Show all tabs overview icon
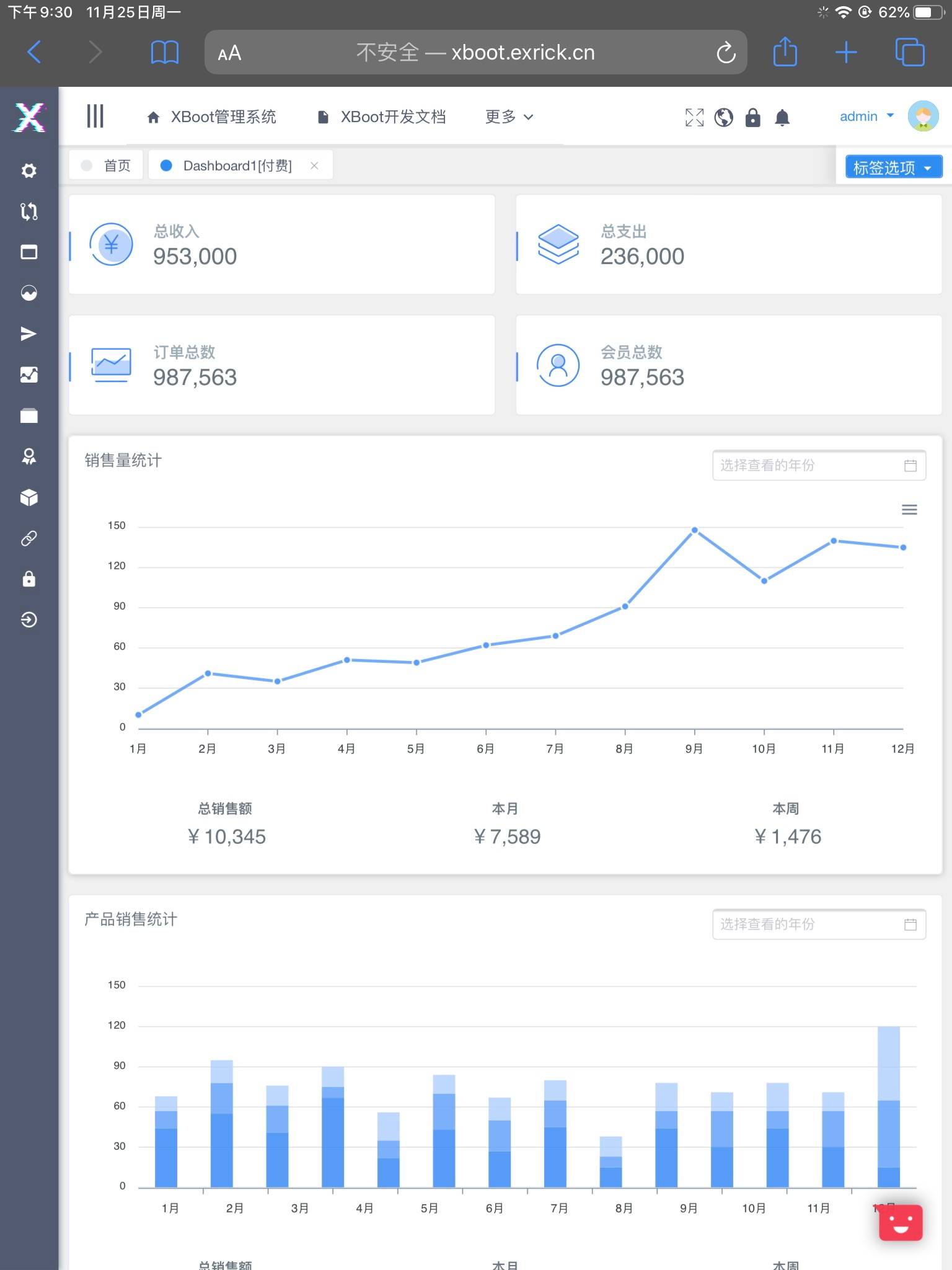Screen dimensions: 952x1270 [x=910, y=52]
